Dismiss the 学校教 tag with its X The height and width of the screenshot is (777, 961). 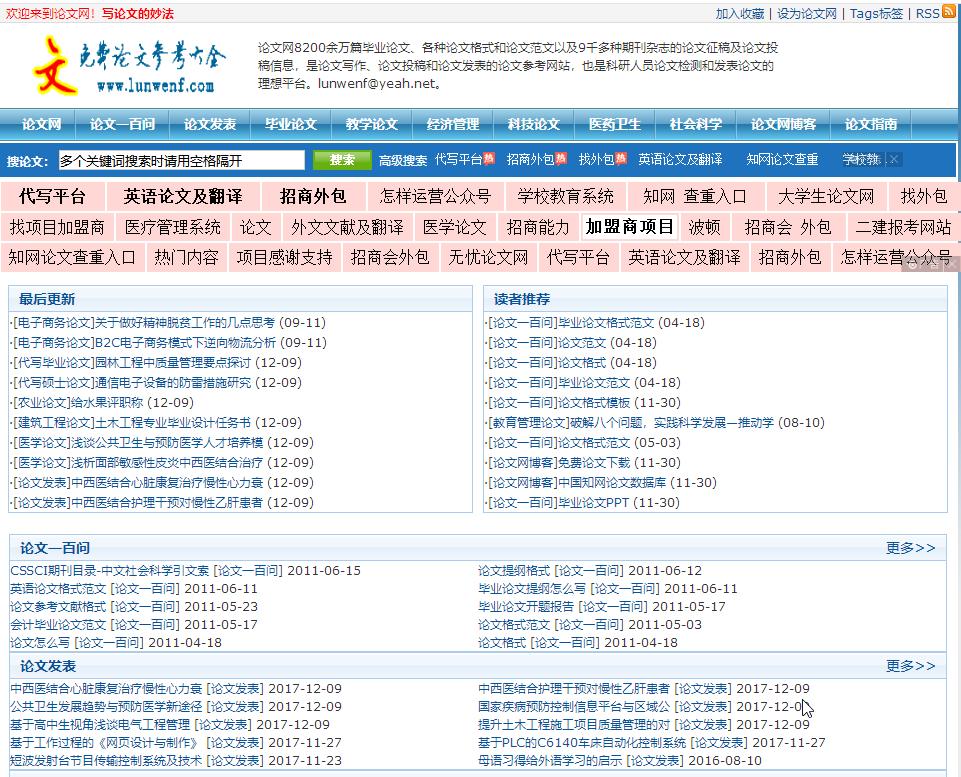(x=891, y=159)
